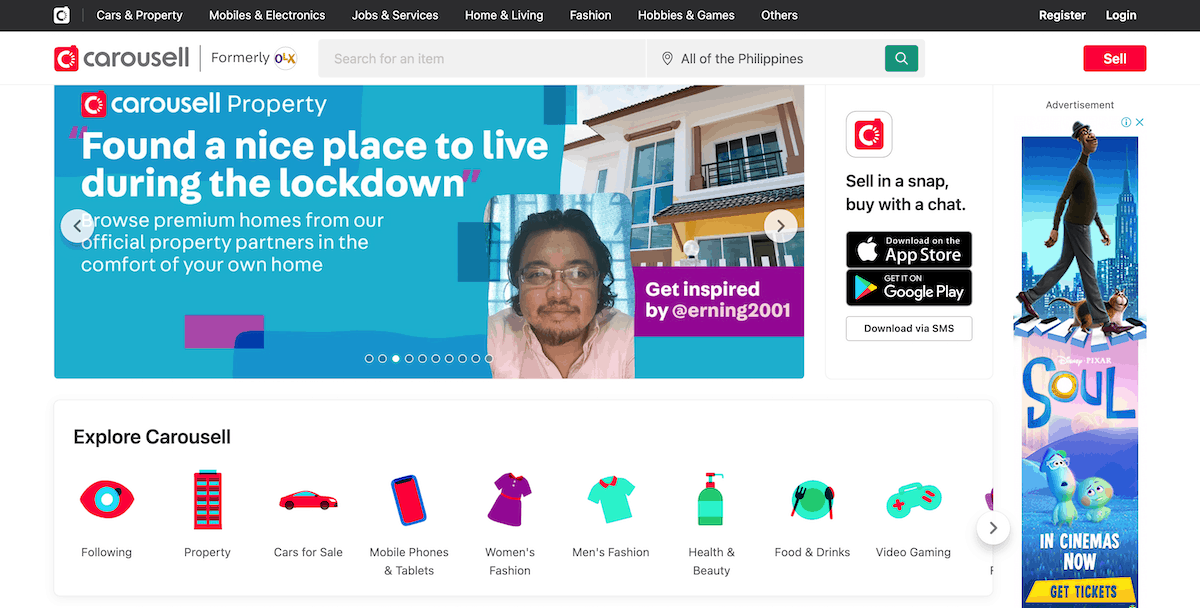Show the next carousel banner slide

click(x=781, y=225)
